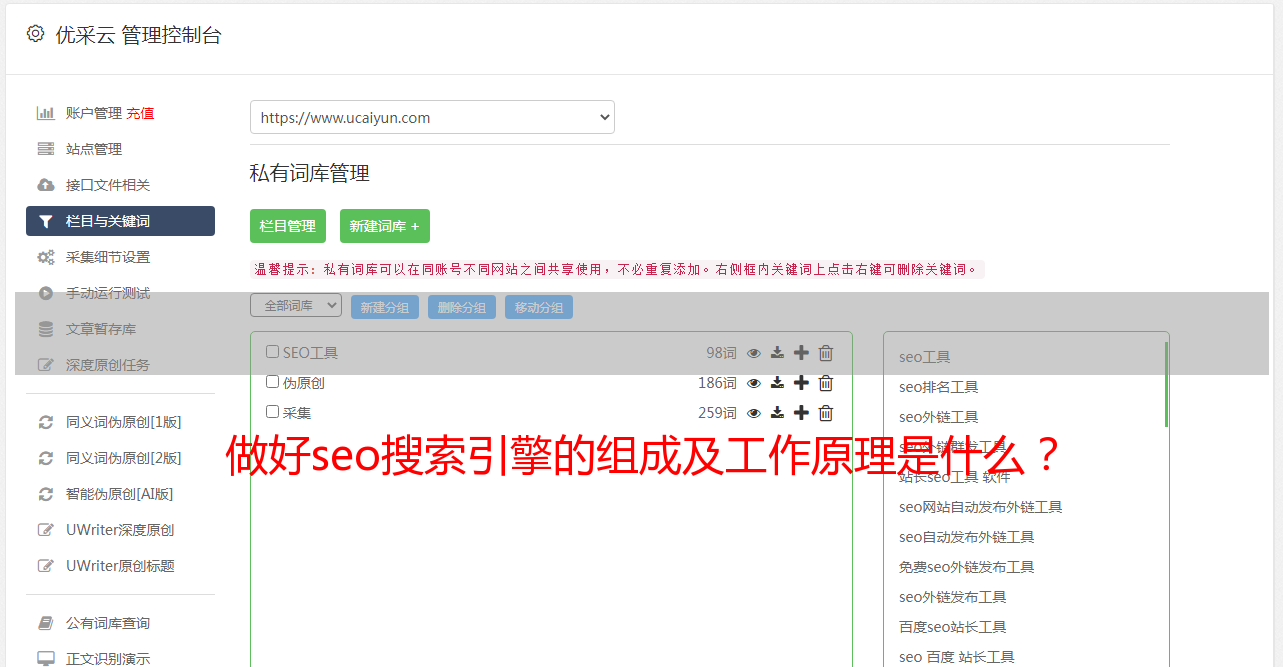Open UWriter深度原创 link
1283x667 pixels.
pos(120,530)
